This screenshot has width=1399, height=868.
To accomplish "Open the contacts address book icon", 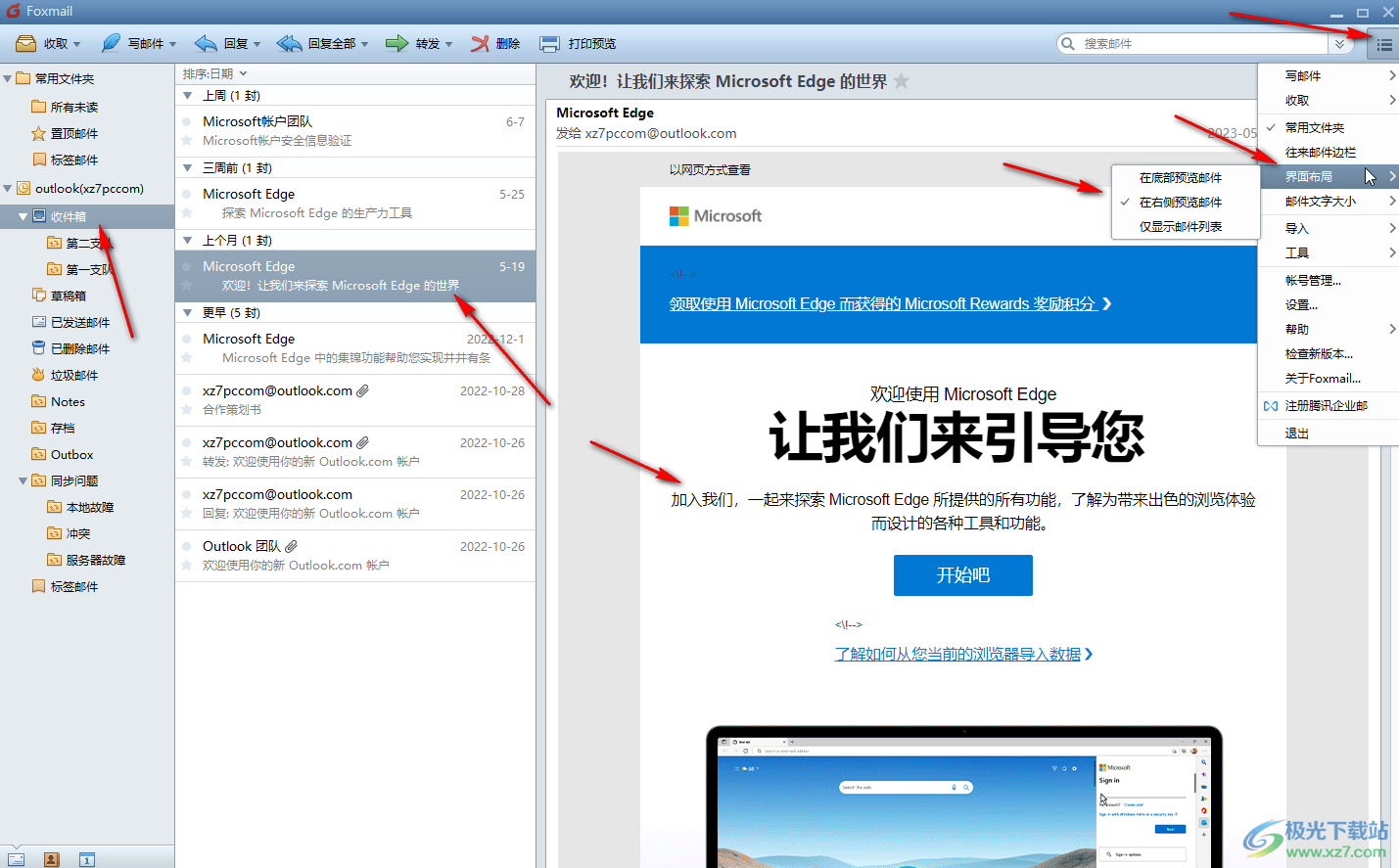I will 52,860.
